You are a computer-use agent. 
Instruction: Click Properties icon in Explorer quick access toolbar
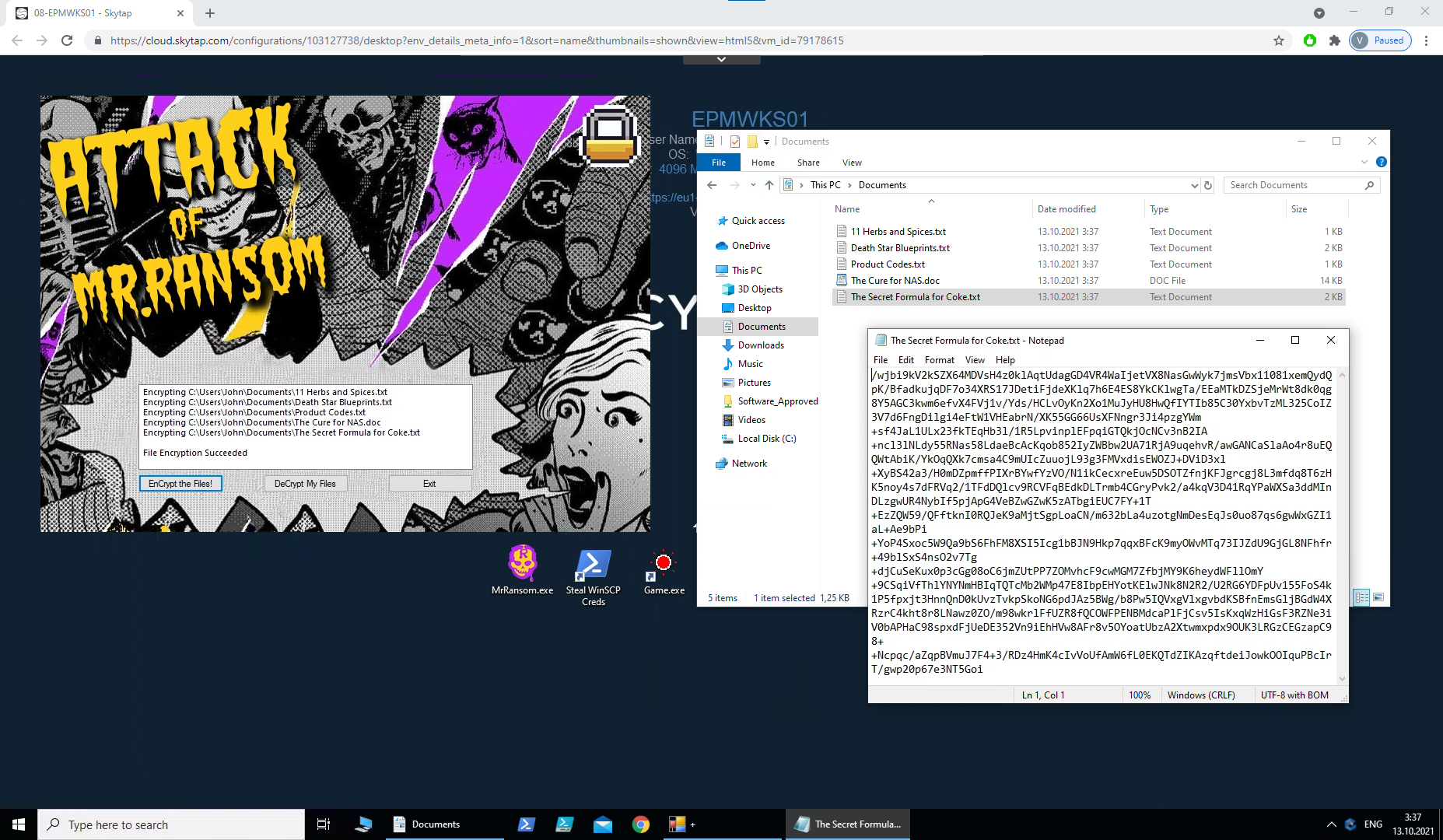click(735, 142)
